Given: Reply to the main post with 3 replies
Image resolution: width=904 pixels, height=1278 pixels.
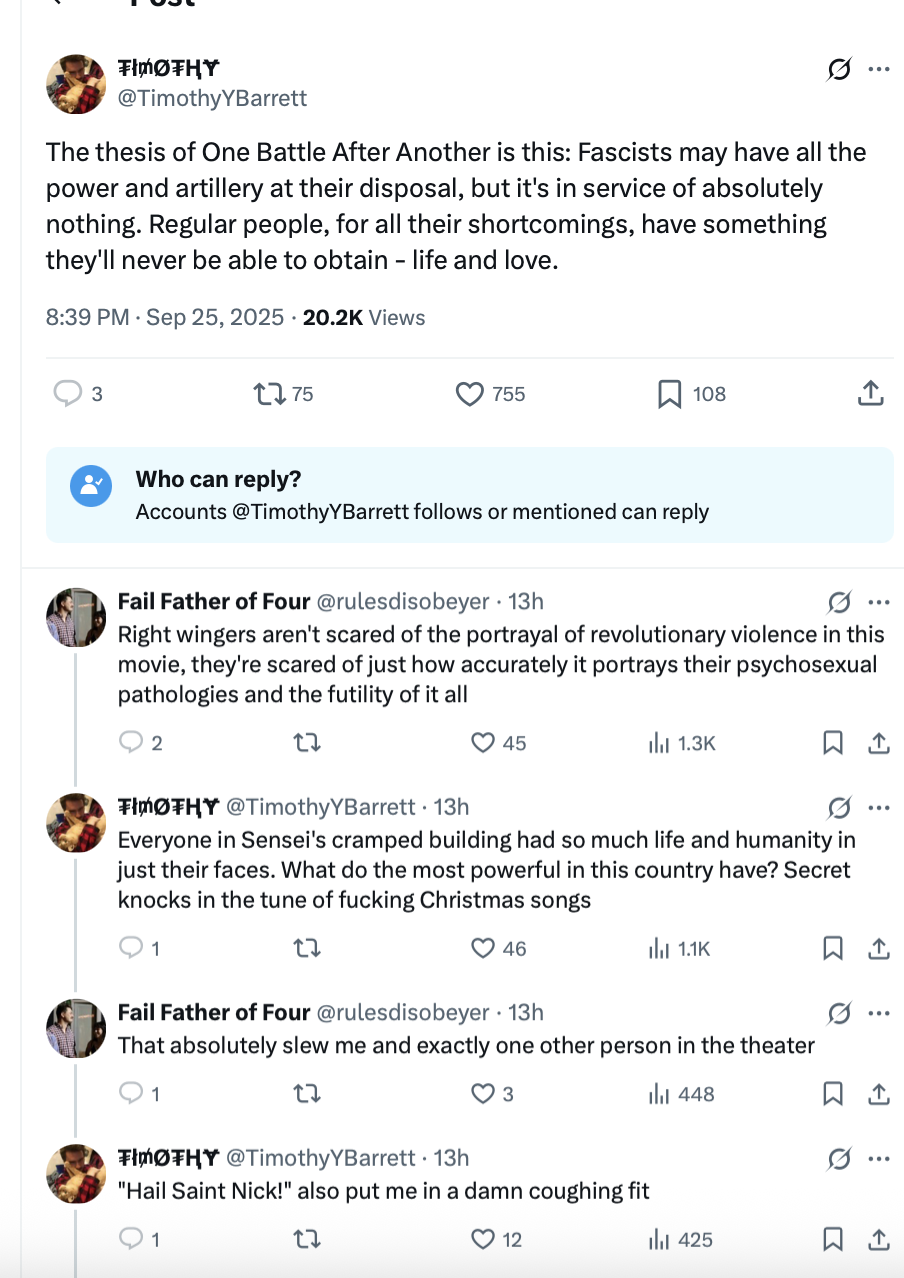Looking at the screenshot, I should coord(67,394).
